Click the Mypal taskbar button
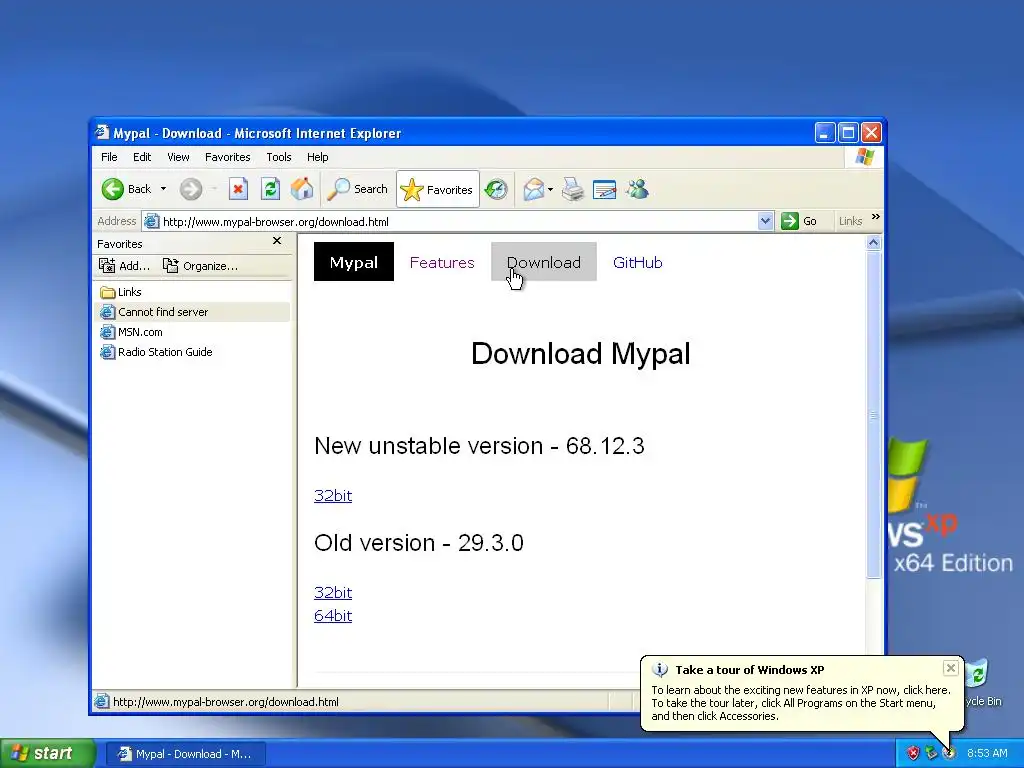This screenshot has height=768, width=1024. click(x=185, y=754)
